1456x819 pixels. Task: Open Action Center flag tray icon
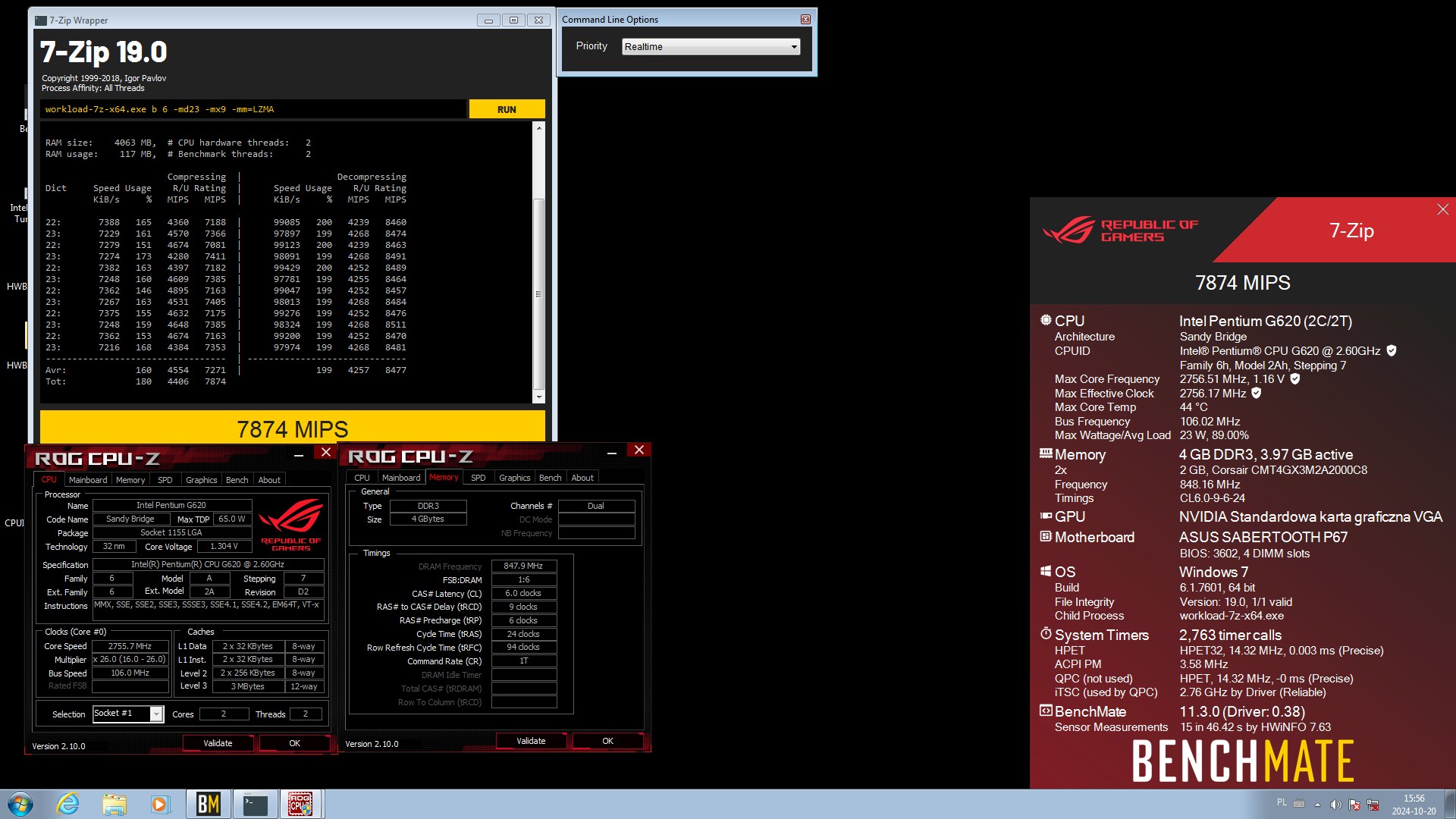coord(1354,805)
